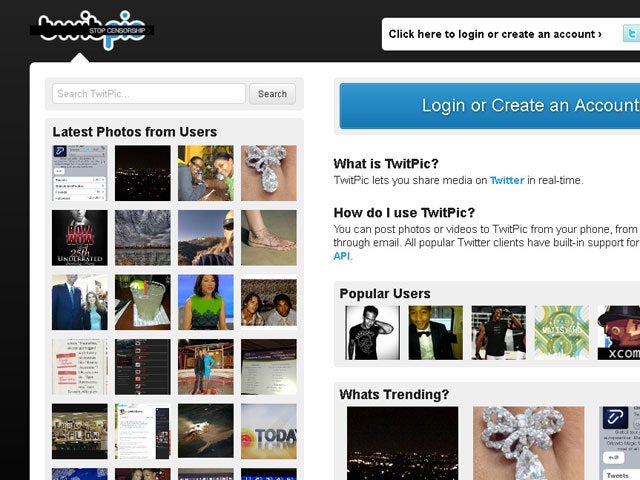Open the xcom popular user avatar
640x480 pixels.
click(x=619, y=333)
